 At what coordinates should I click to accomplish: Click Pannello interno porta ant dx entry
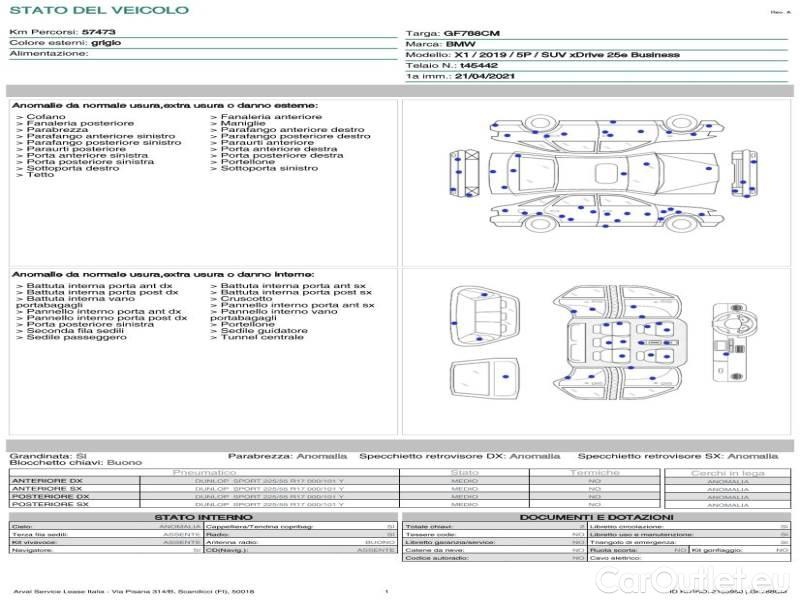tap(98, 311)
